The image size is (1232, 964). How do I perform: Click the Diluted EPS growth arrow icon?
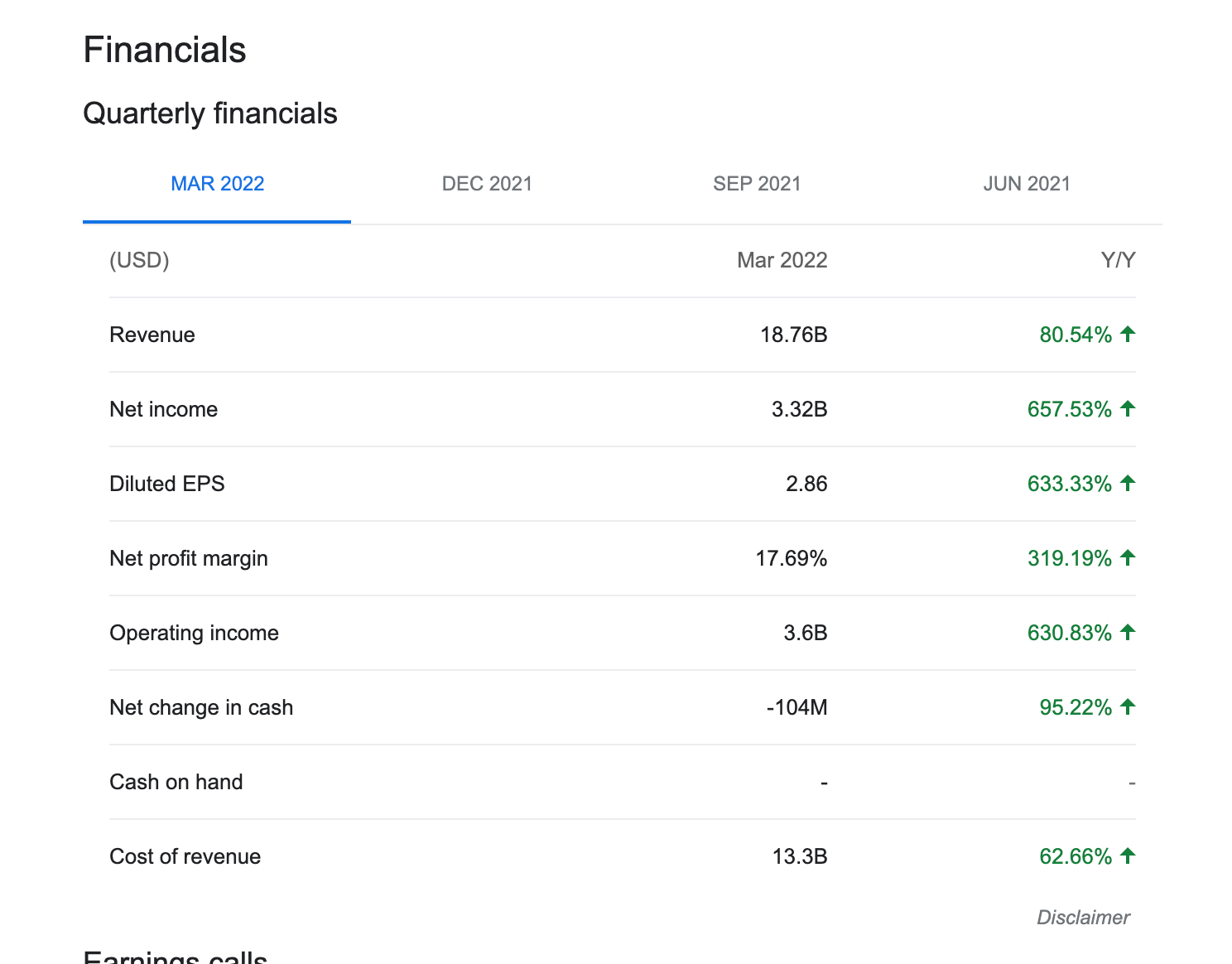coord(1127,484)
